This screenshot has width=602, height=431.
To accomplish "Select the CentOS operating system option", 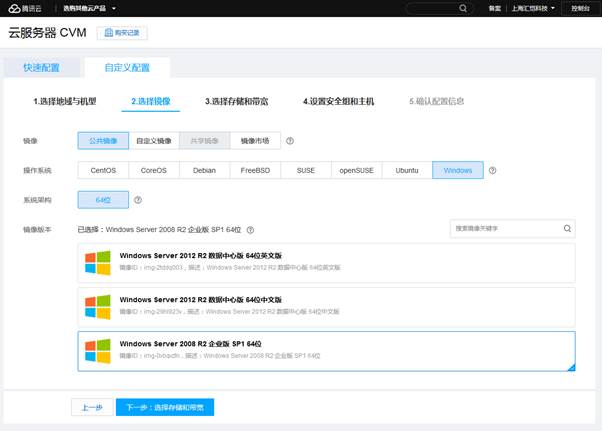I will 103,171.
